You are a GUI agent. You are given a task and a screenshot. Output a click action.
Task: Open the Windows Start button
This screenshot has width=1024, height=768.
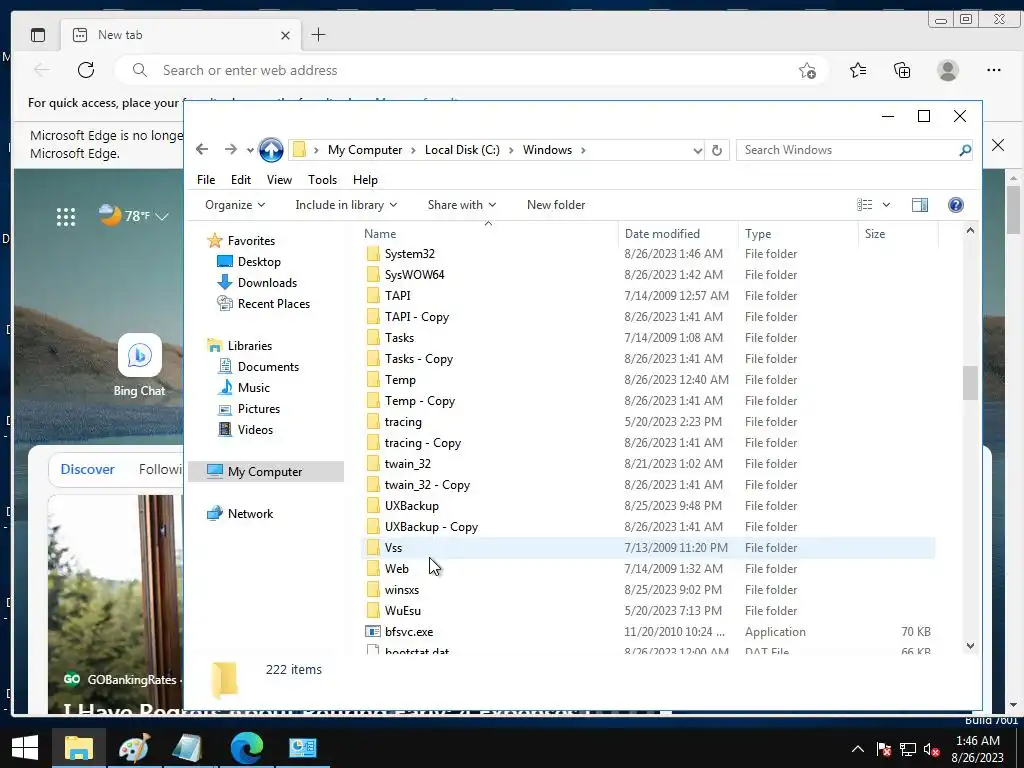(25, 747)
